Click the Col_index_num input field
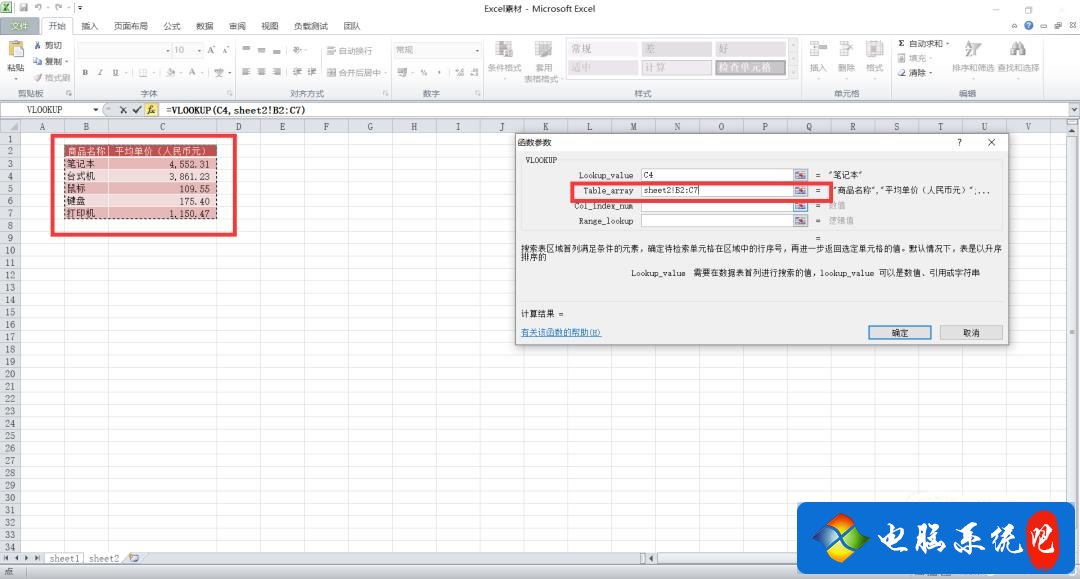 tap(716, 206)
